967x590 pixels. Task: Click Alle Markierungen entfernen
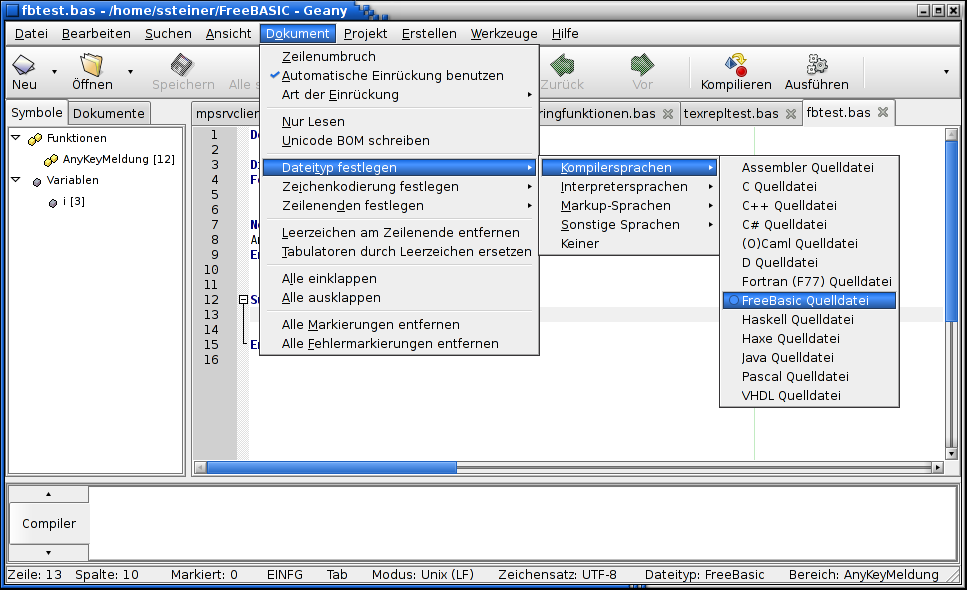pyautogui.click(x=400, y=325)
